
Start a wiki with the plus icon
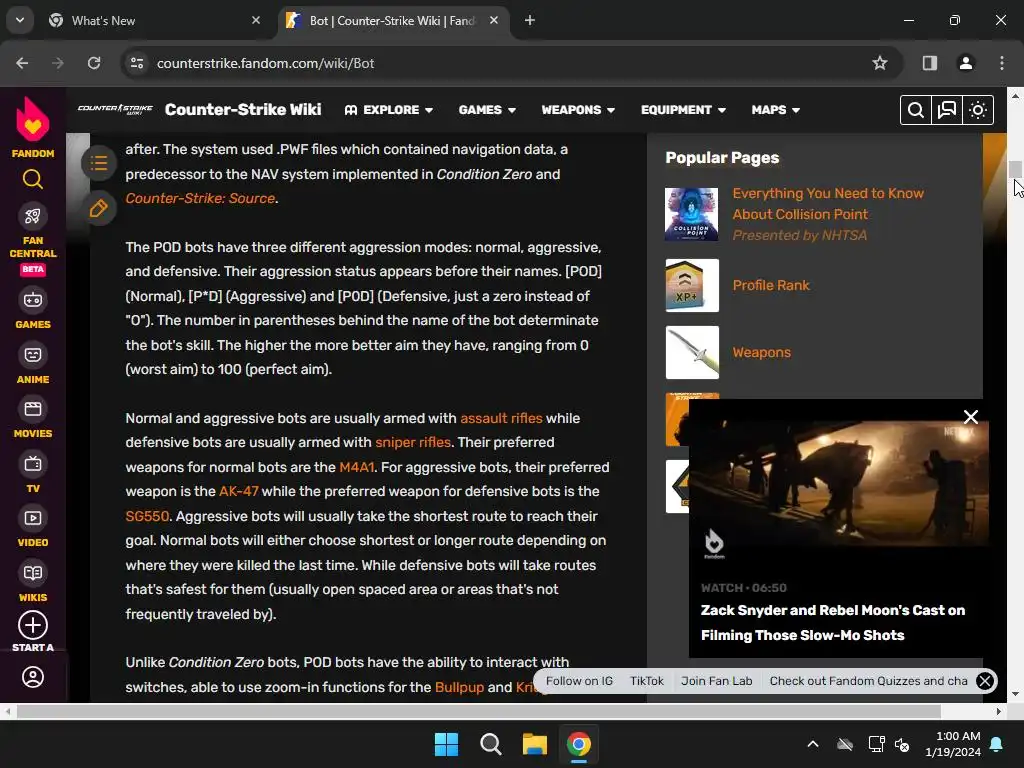point(33,625)
